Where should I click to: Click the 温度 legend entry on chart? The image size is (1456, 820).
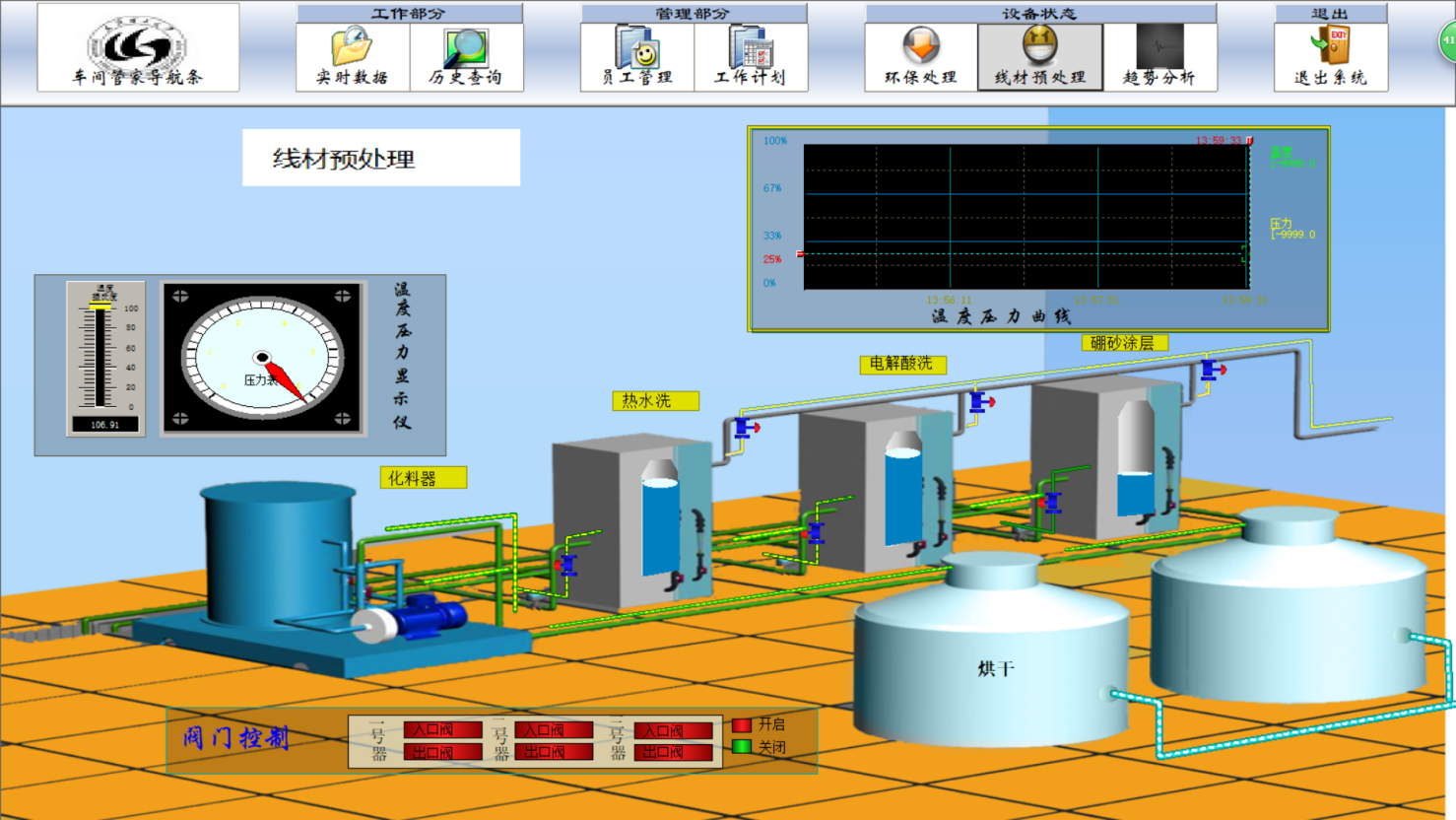click(x=1292, y=158)
